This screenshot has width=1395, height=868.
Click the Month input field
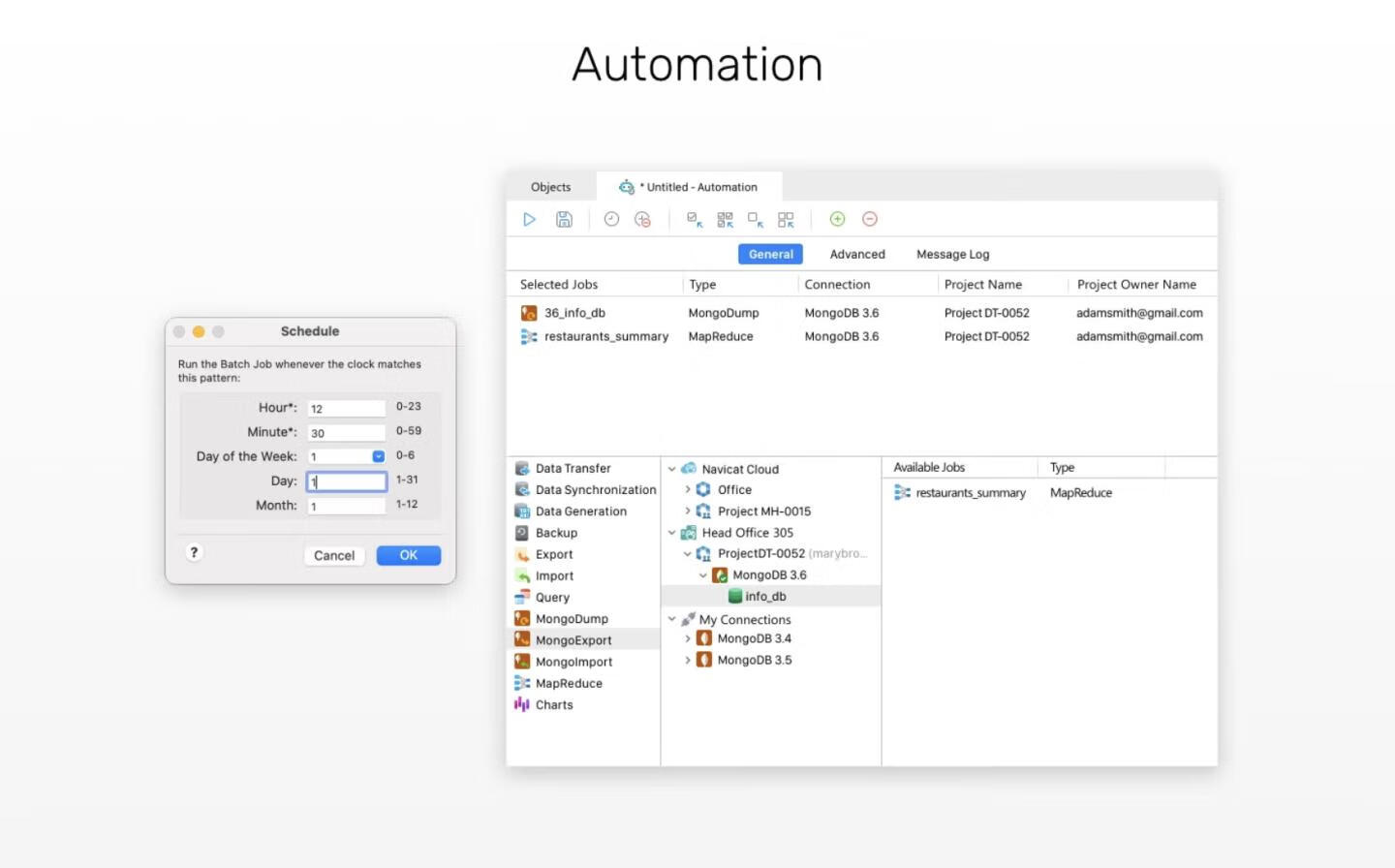[347, 506]
